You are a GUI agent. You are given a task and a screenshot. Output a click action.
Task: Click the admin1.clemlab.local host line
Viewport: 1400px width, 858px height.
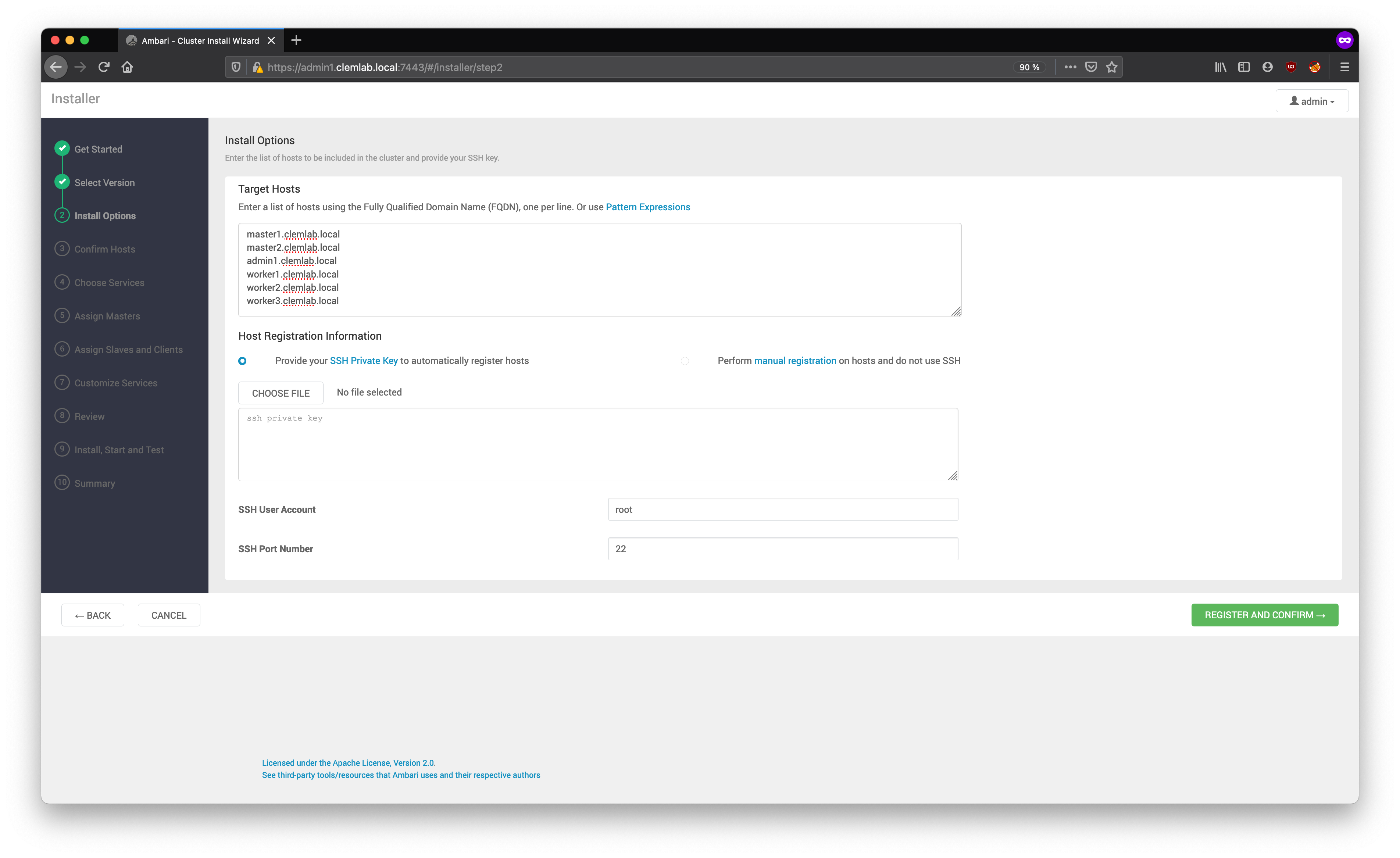point(292,261)
